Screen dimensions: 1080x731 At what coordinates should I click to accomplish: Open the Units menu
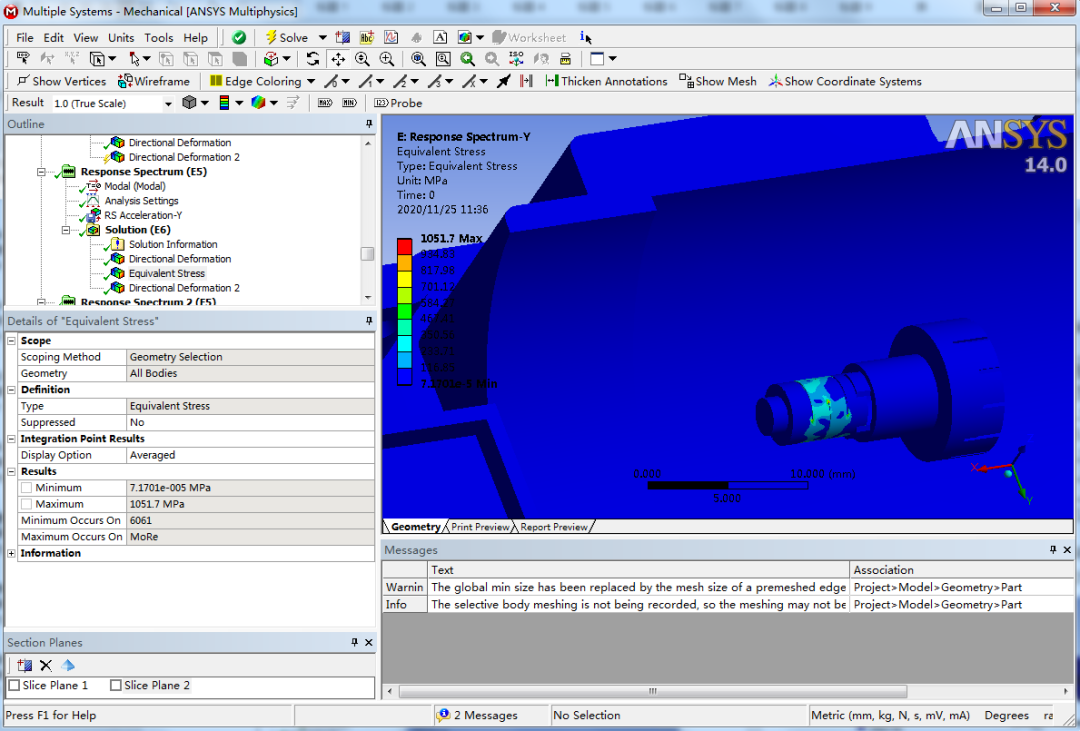(x=121, y=37)
